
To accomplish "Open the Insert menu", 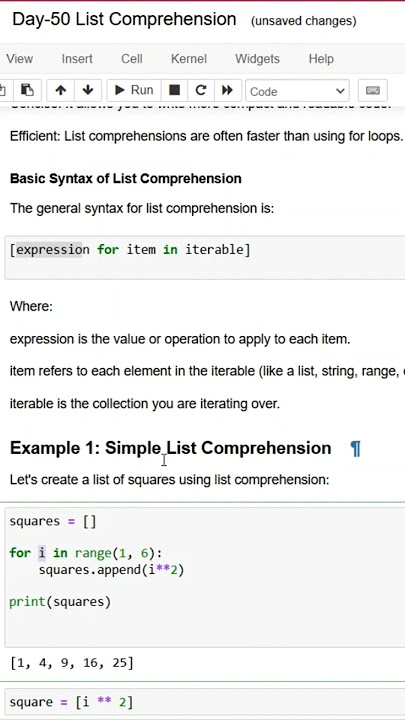I will tap(77, 59).
